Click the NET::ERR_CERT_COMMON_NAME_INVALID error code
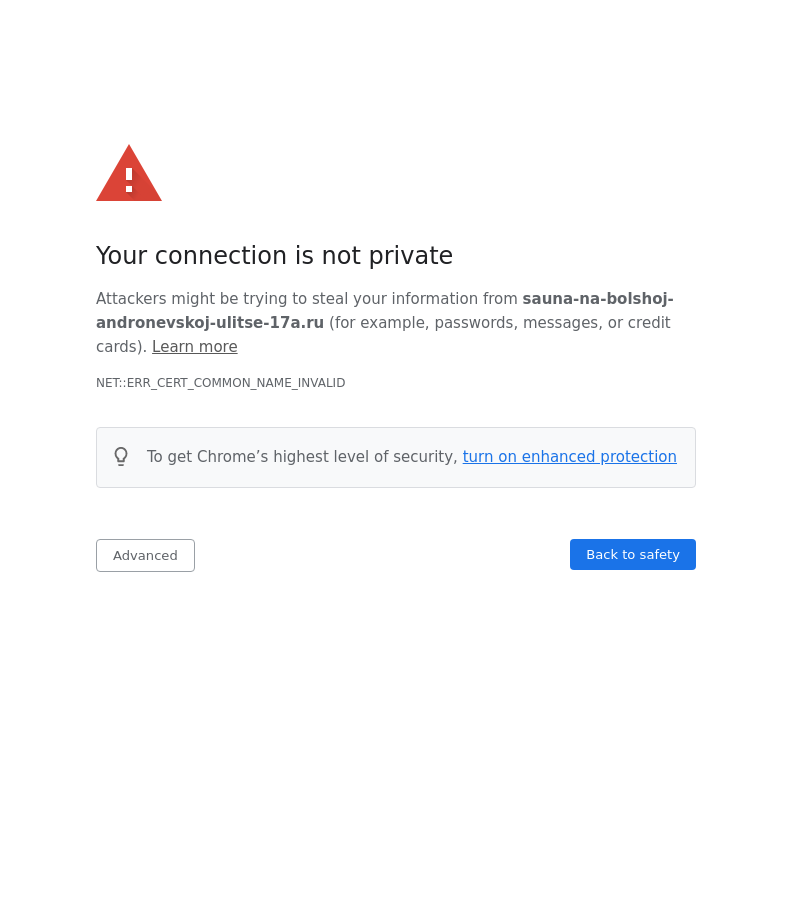 pyautogui.click(x=220, y=383)
